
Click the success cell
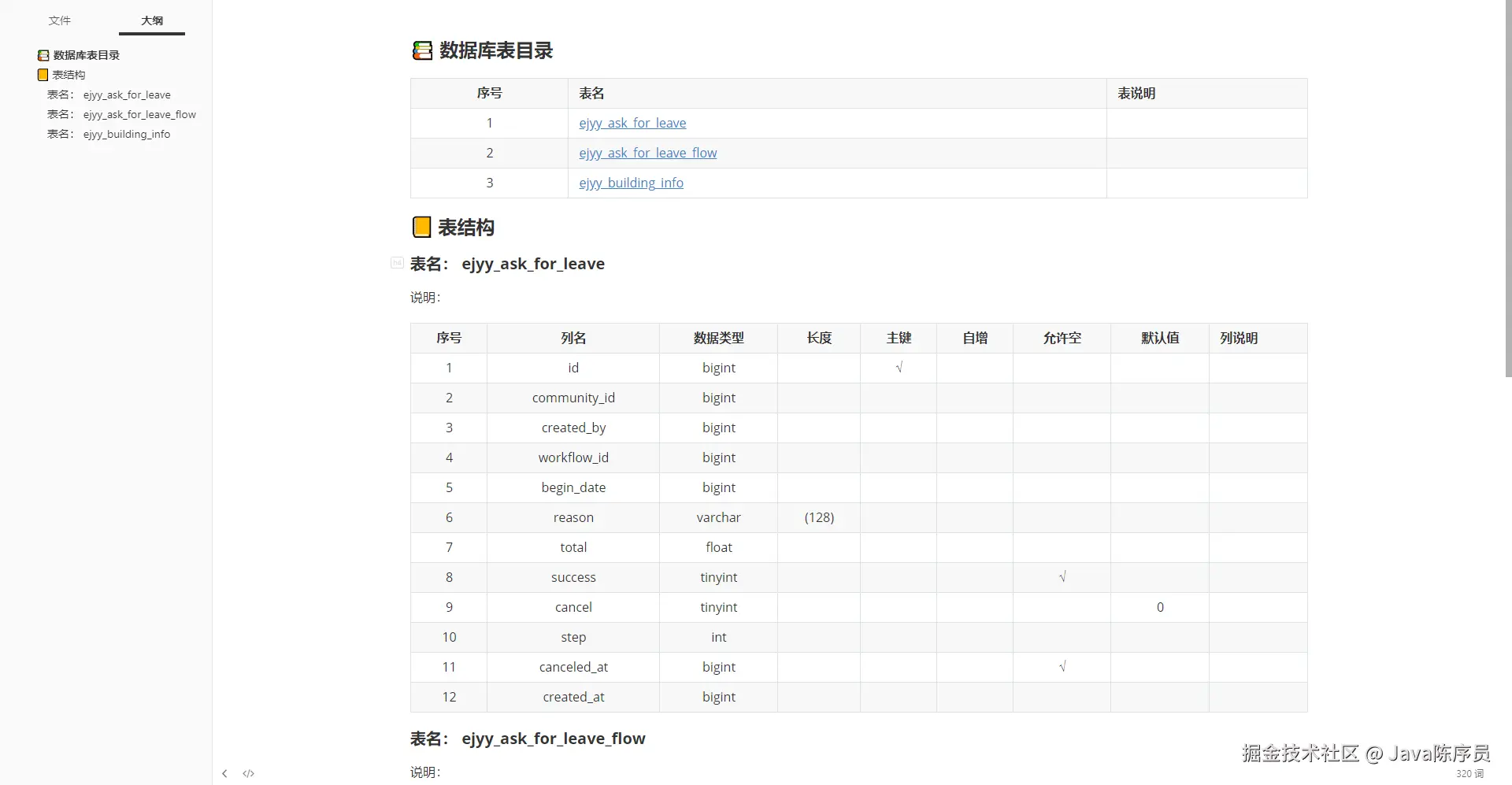click(x=573, y=578)
